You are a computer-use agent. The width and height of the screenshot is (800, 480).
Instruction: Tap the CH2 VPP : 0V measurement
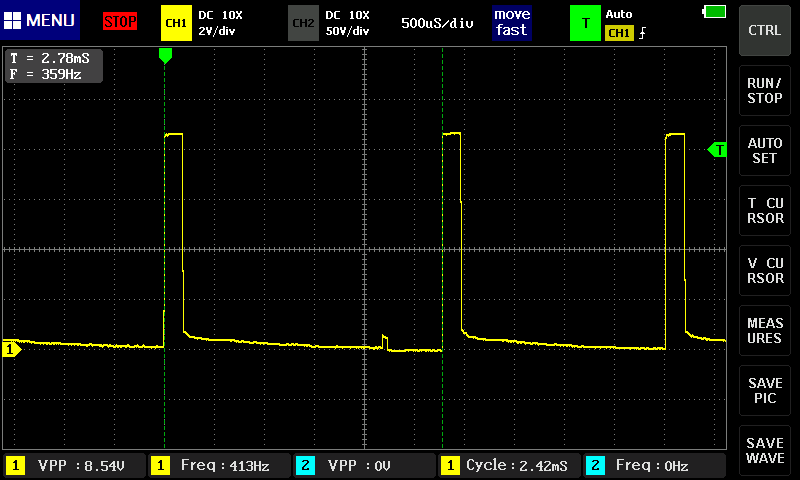[365, 465]
